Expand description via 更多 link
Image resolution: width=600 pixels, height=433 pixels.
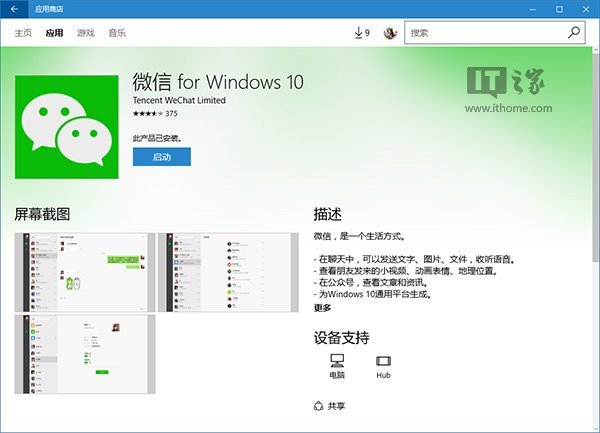[x=322, y=308]
